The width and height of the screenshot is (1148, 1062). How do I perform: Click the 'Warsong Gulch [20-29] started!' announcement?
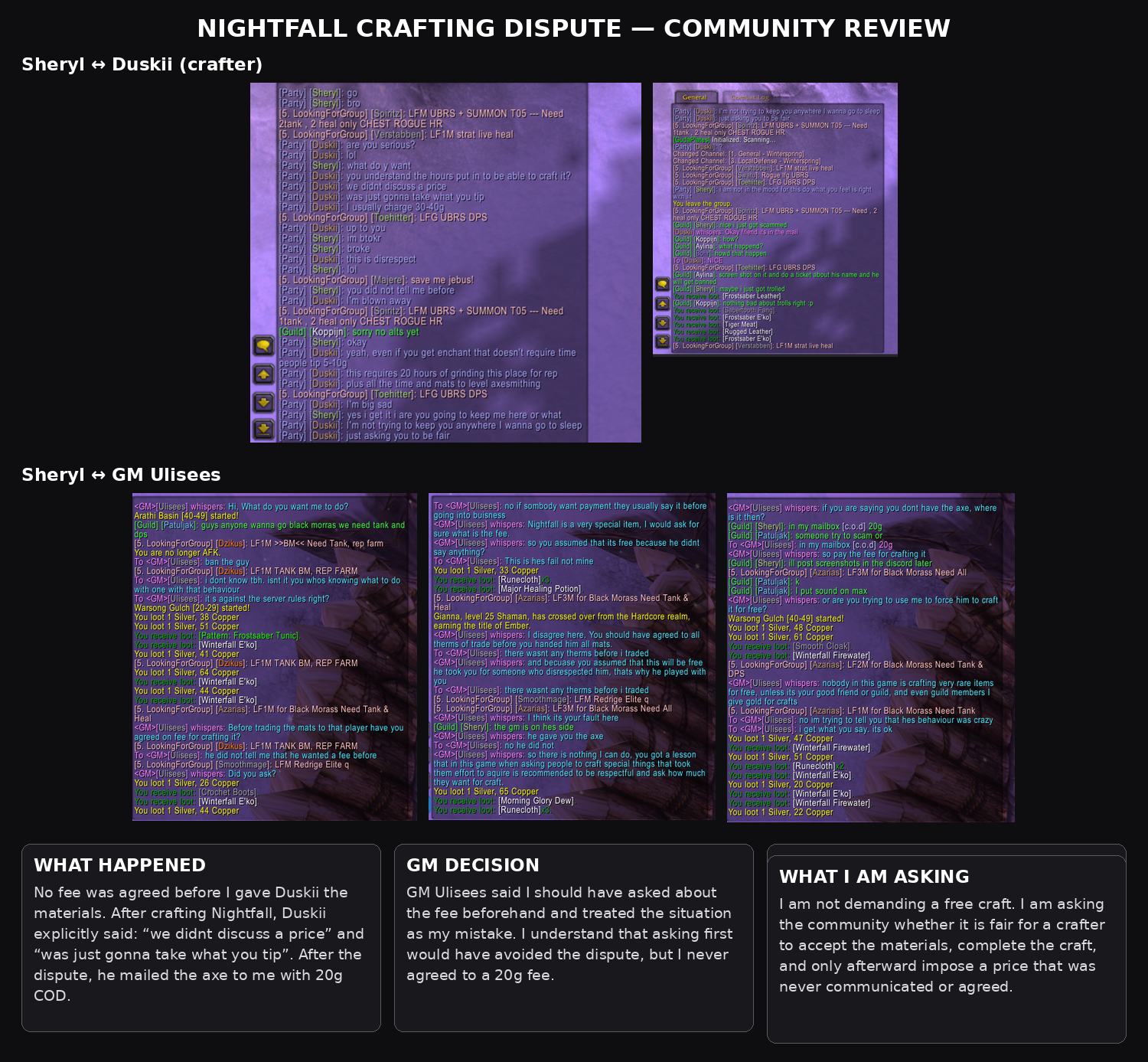(191, 608)
